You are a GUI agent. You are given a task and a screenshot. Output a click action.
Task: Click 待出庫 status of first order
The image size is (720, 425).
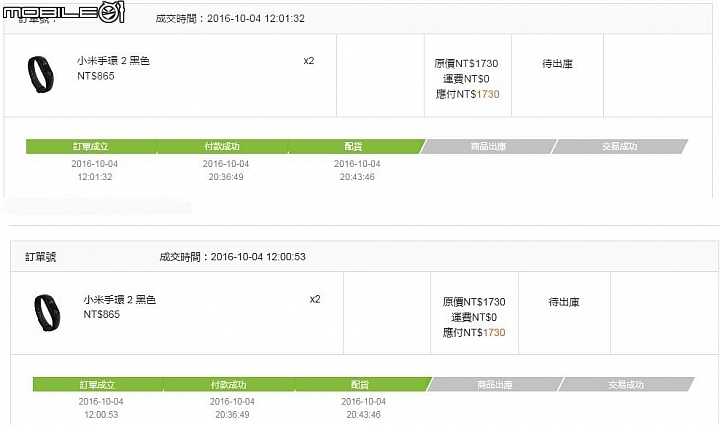pyautogui.click(x=557, y=64)
